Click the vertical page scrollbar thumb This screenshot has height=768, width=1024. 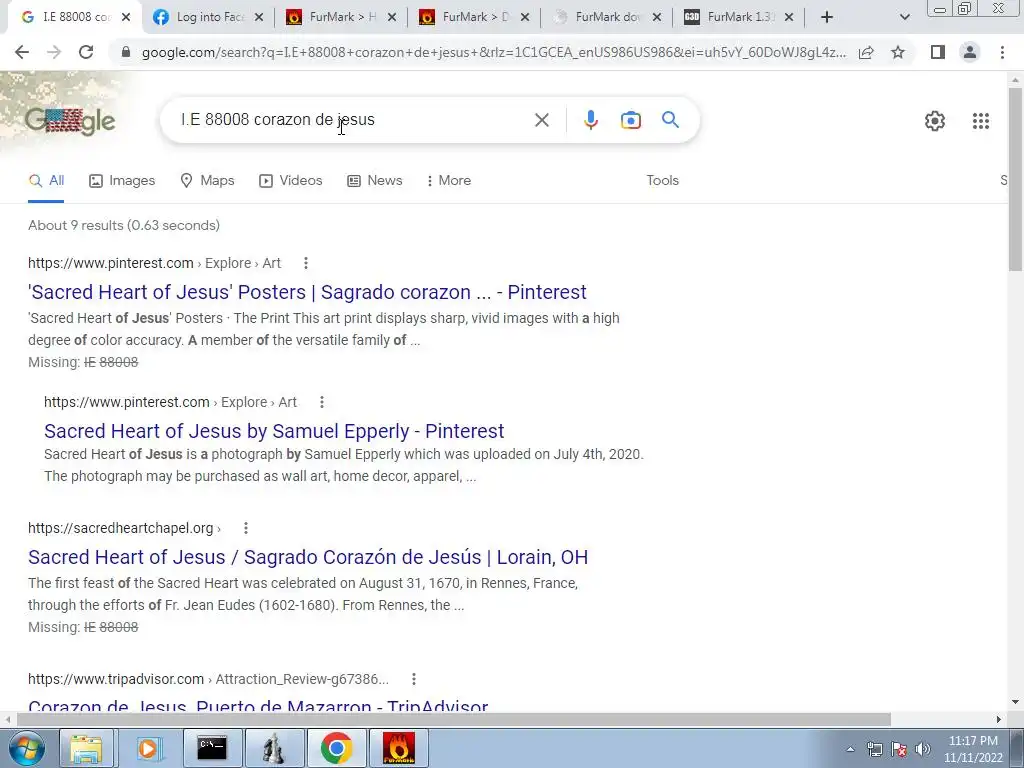pos(1015,179)
